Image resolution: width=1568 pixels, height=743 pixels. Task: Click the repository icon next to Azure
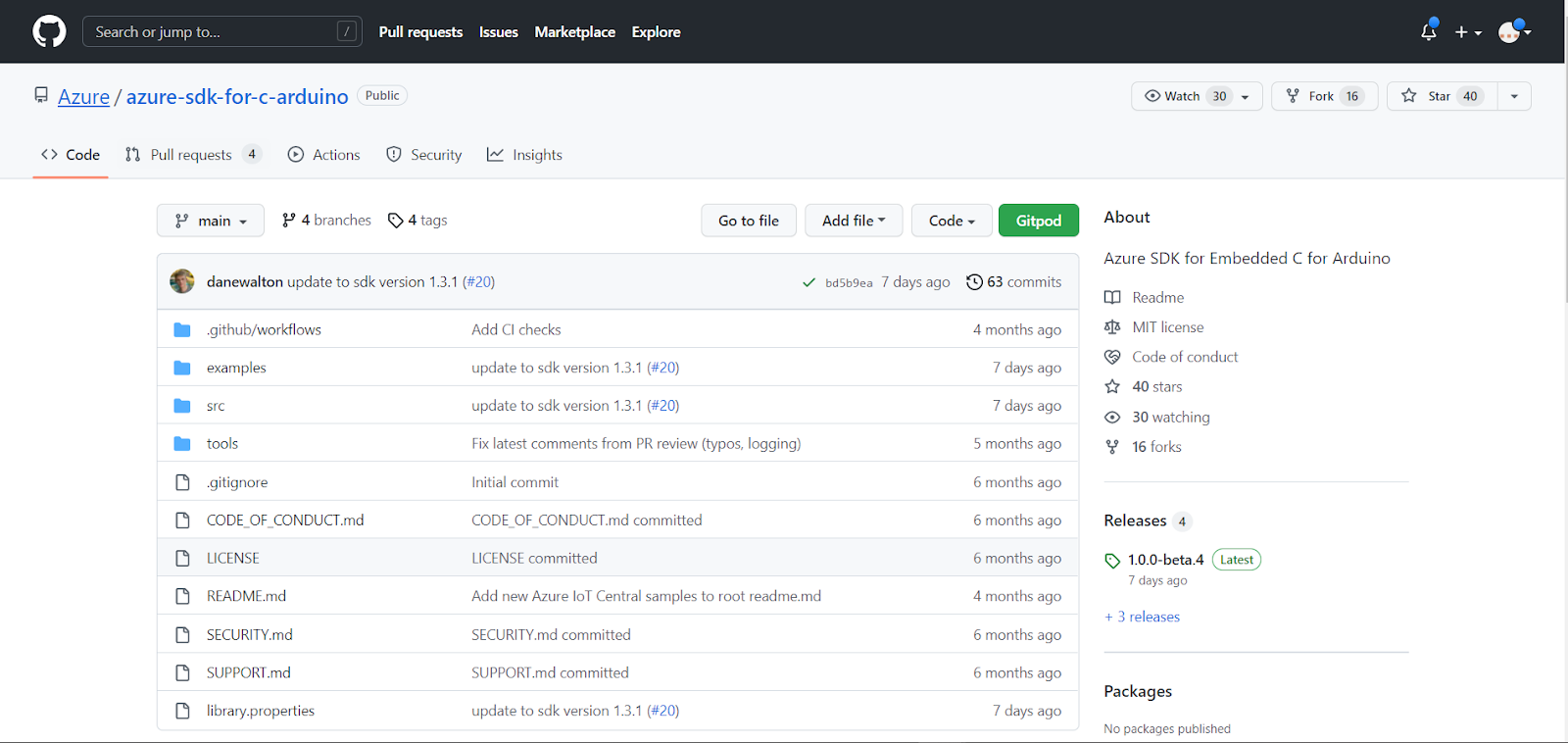[41, 95]
